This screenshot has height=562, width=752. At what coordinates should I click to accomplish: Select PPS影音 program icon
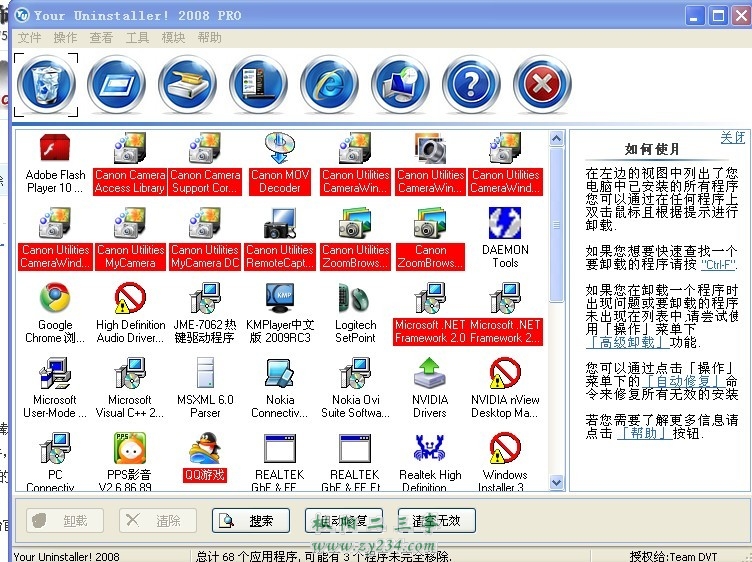coord(130,461)
